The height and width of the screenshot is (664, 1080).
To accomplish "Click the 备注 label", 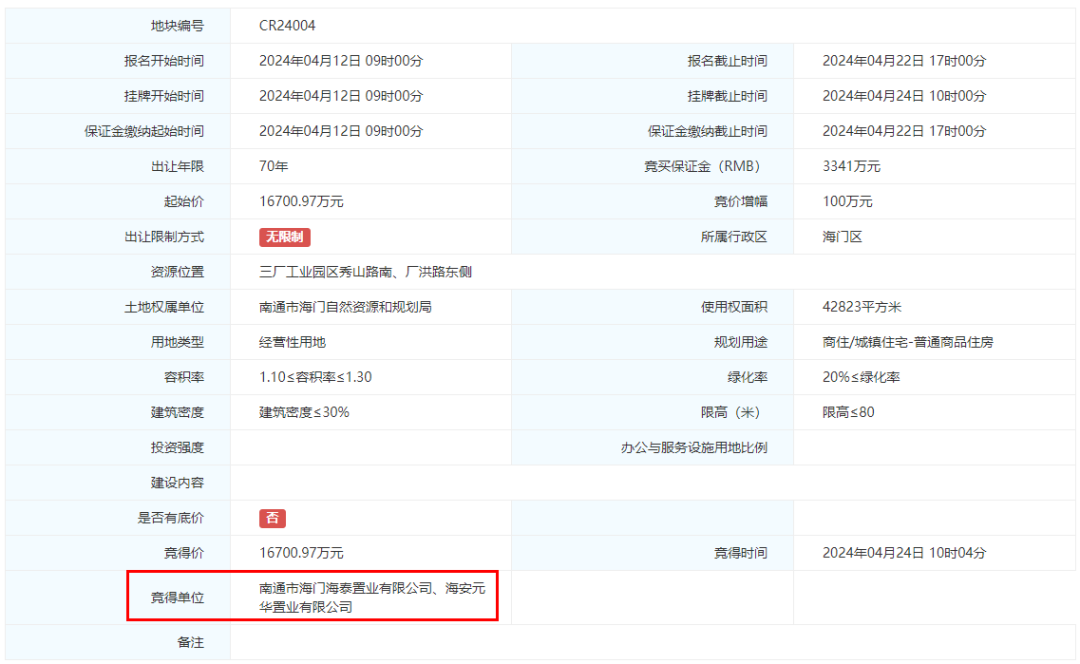I will coord(190,642).
